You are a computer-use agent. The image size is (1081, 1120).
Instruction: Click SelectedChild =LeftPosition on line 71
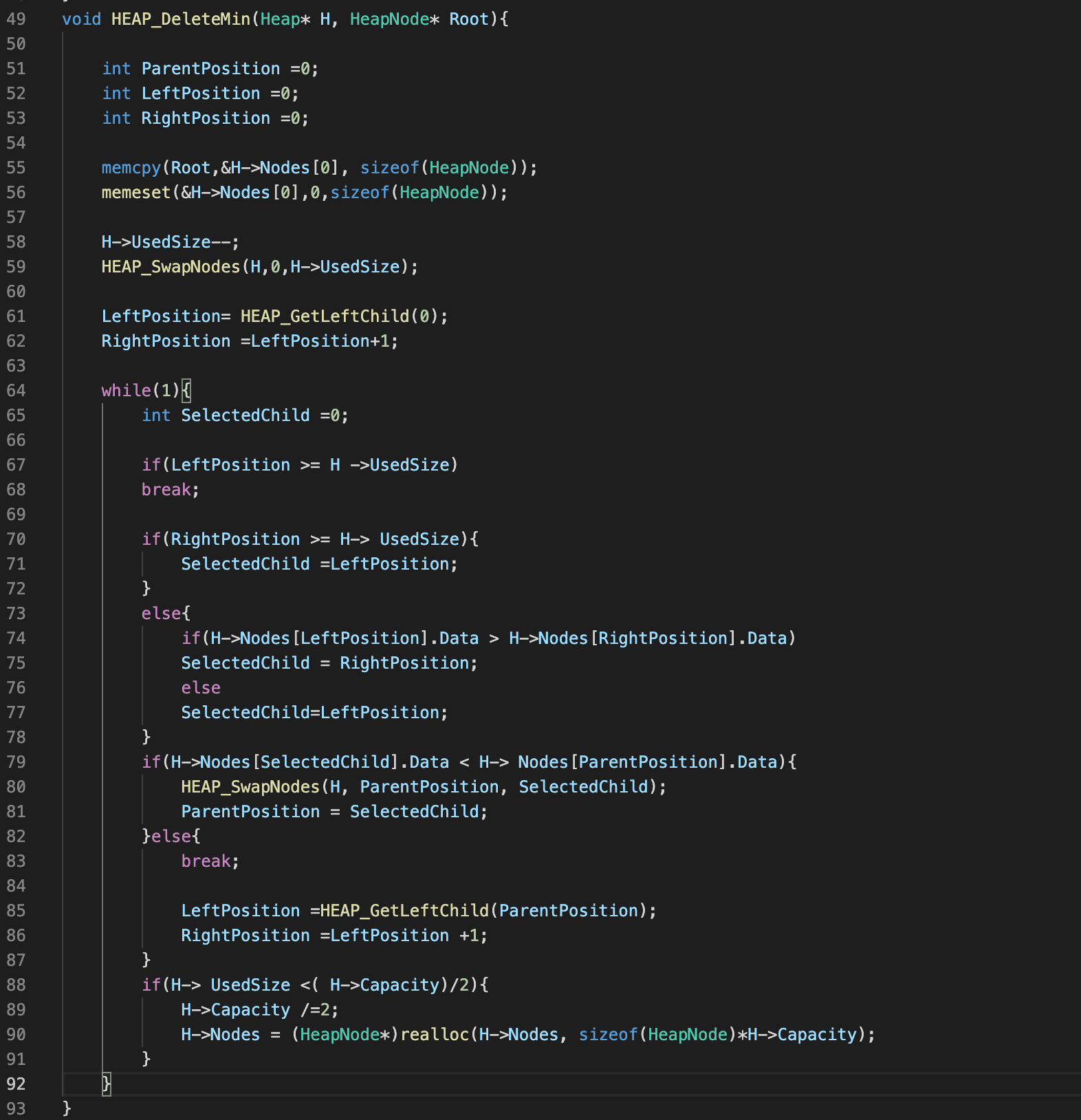(320, 564)
